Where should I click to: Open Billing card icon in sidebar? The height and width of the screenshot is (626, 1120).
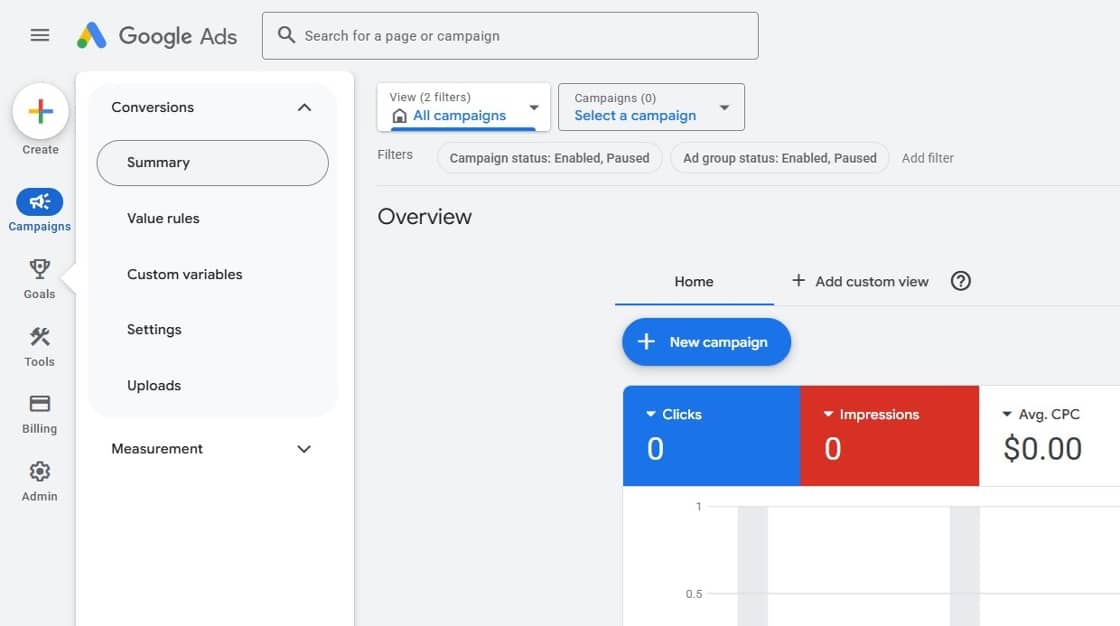tap(40, 405)
